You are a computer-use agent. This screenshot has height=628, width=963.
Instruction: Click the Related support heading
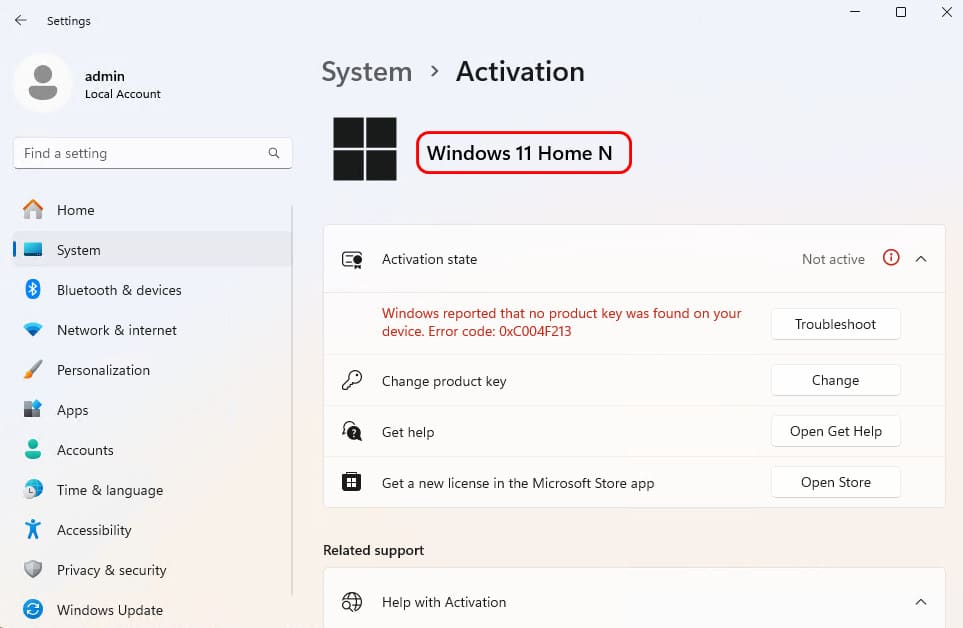coord(373,550)
